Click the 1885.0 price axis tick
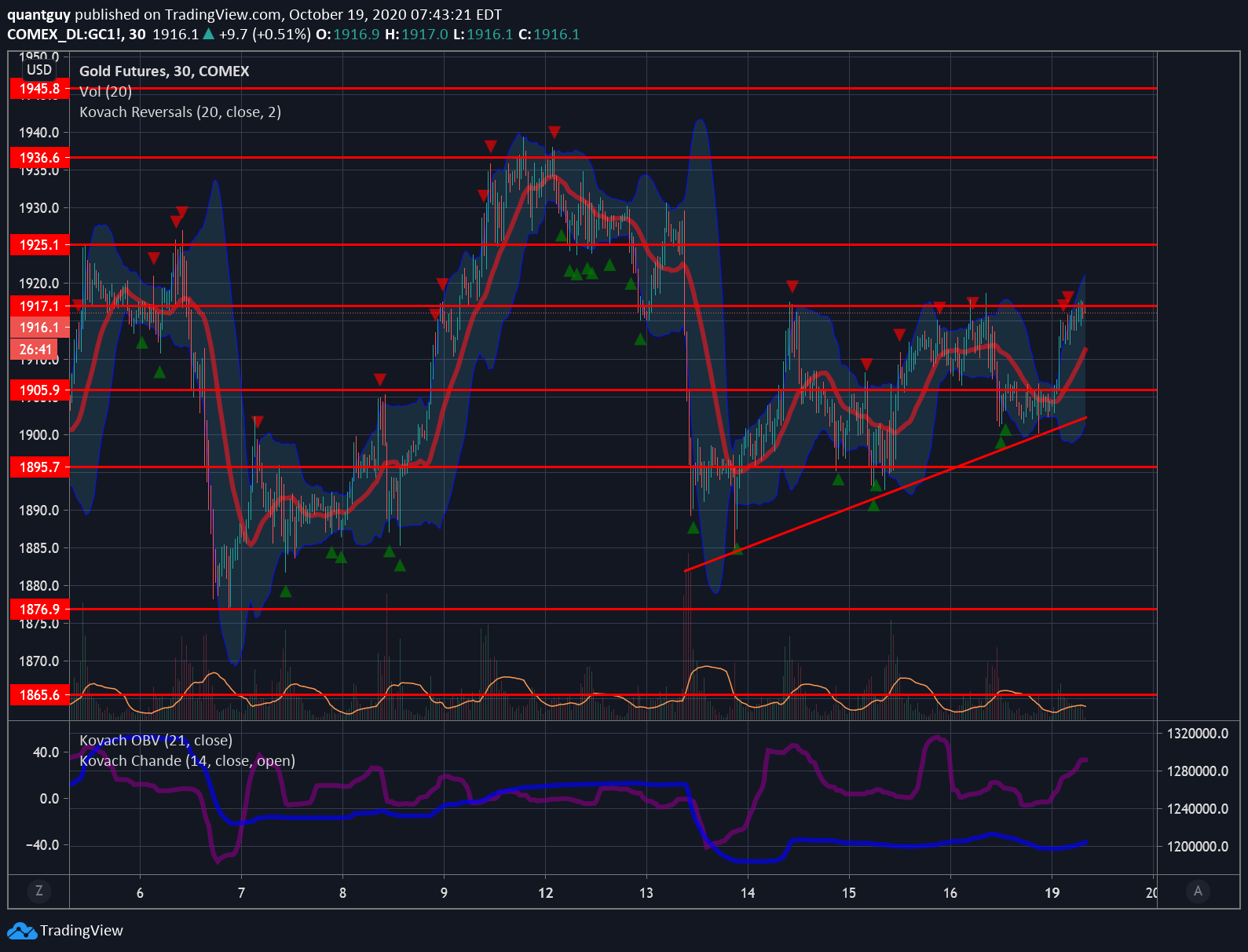Viewport: 1248px width, 952px height. tap(39, 548)
